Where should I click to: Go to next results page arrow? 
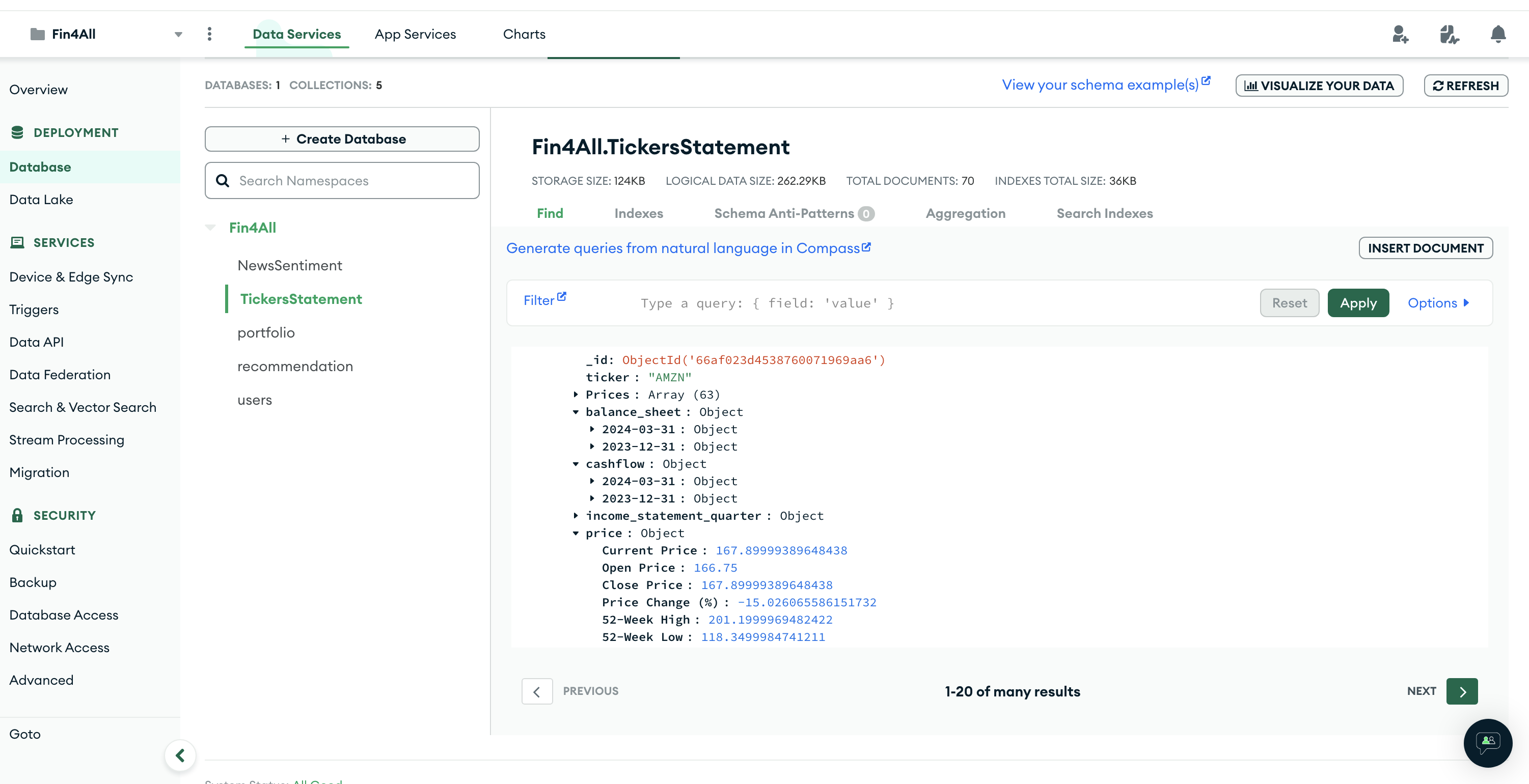pyautogui.click(x=1462, y=691)
